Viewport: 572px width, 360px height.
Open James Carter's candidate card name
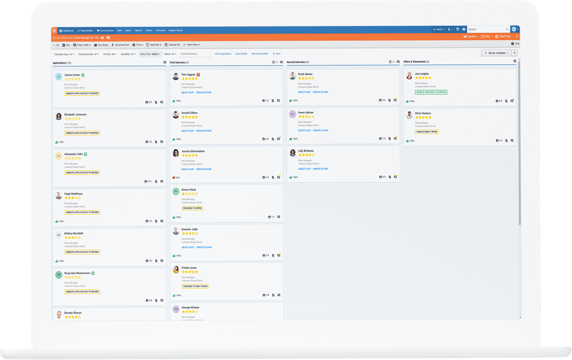tap(72, 75)
